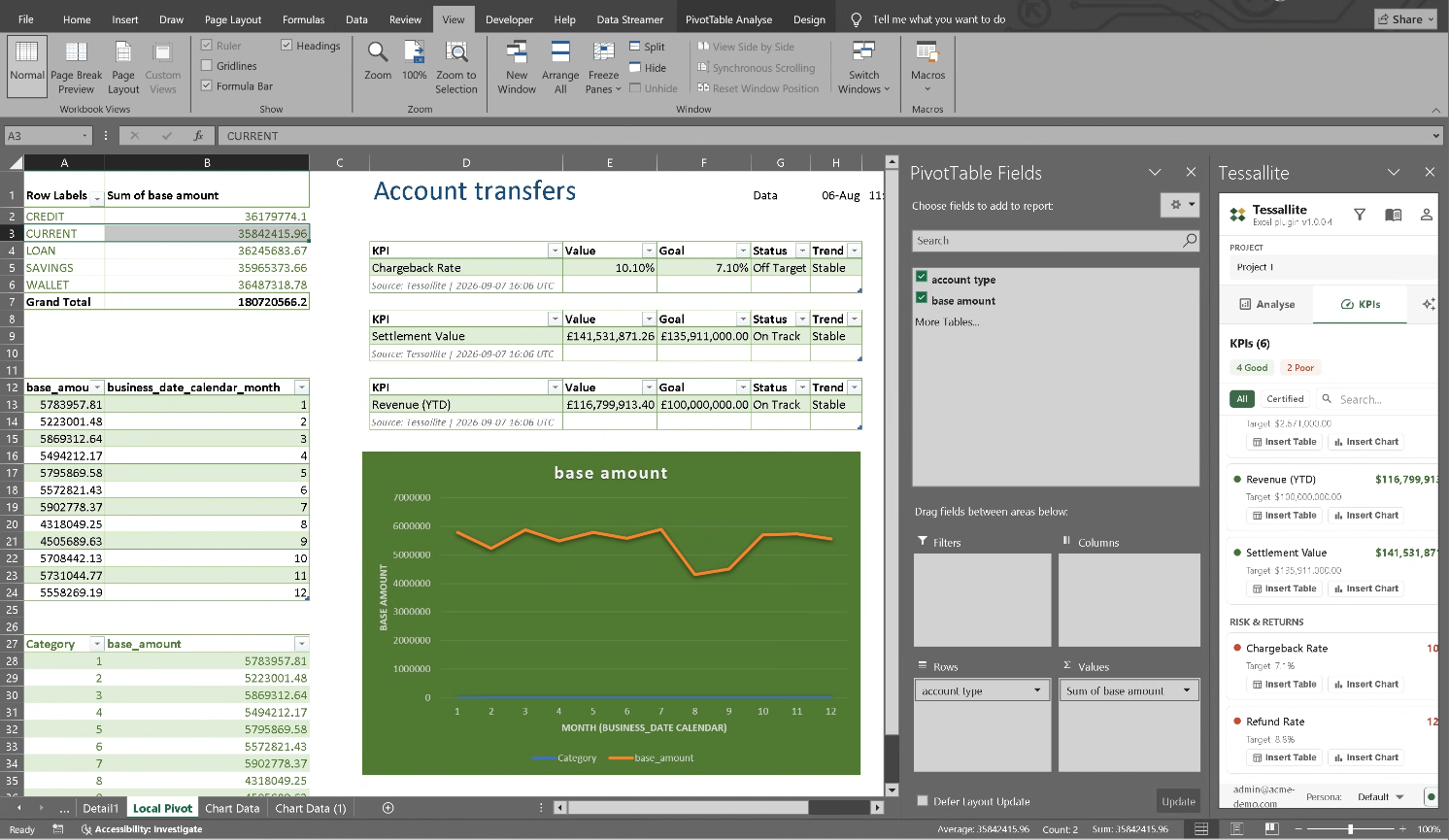
Task: Select the 2 Poor KPI badge
Action: (1300, 368)
